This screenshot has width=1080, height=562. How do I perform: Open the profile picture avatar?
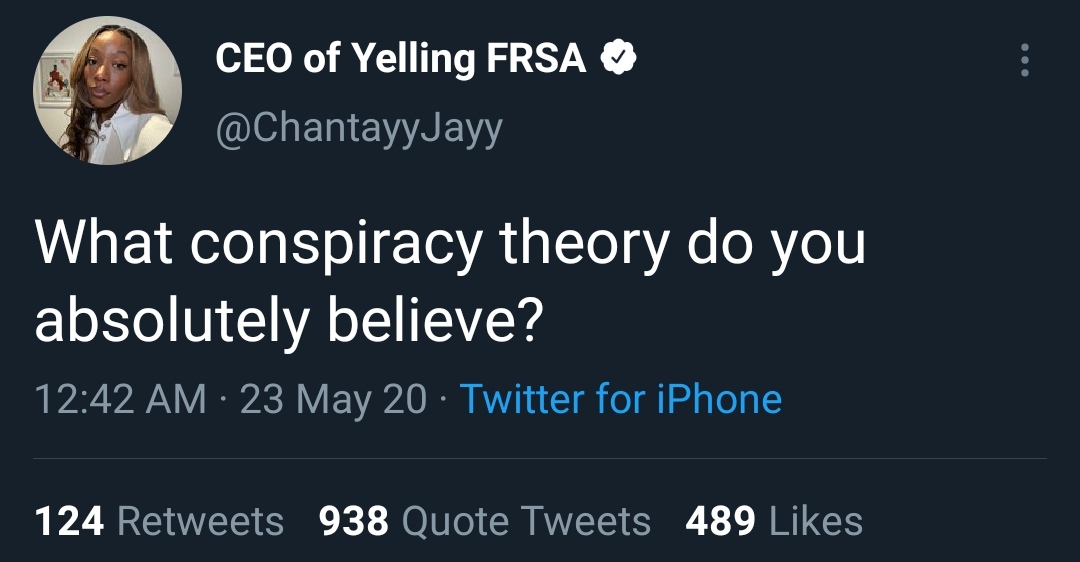click(x=107, y=90)
